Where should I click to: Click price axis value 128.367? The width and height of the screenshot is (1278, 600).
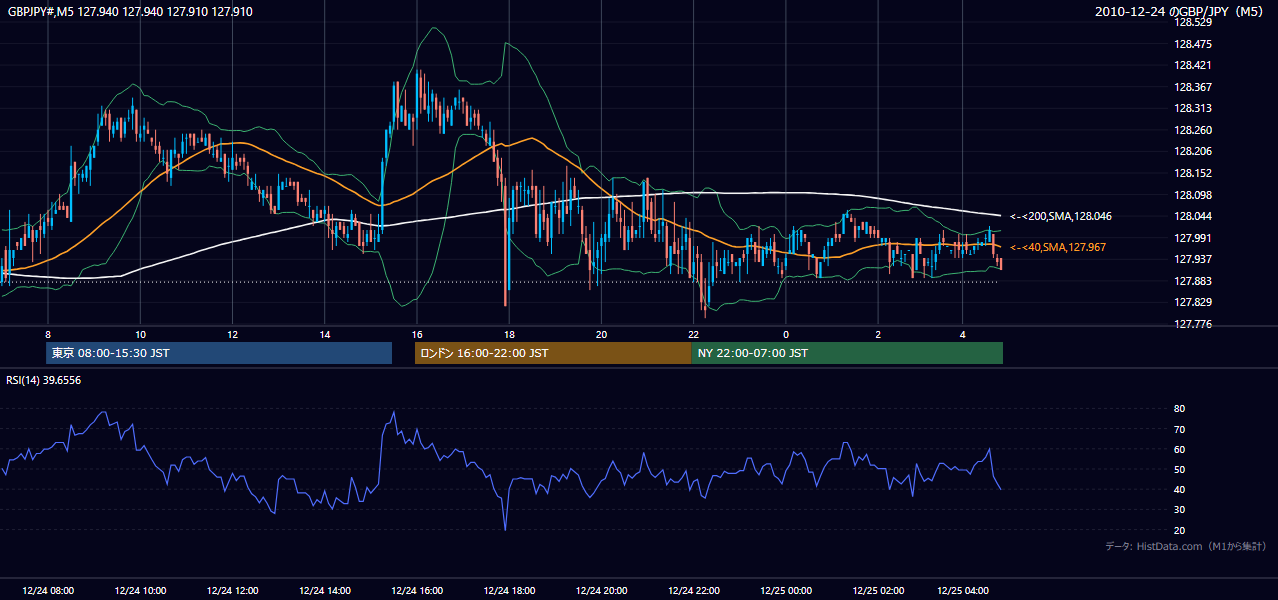pyautogui.click(x=1193, y=87)
